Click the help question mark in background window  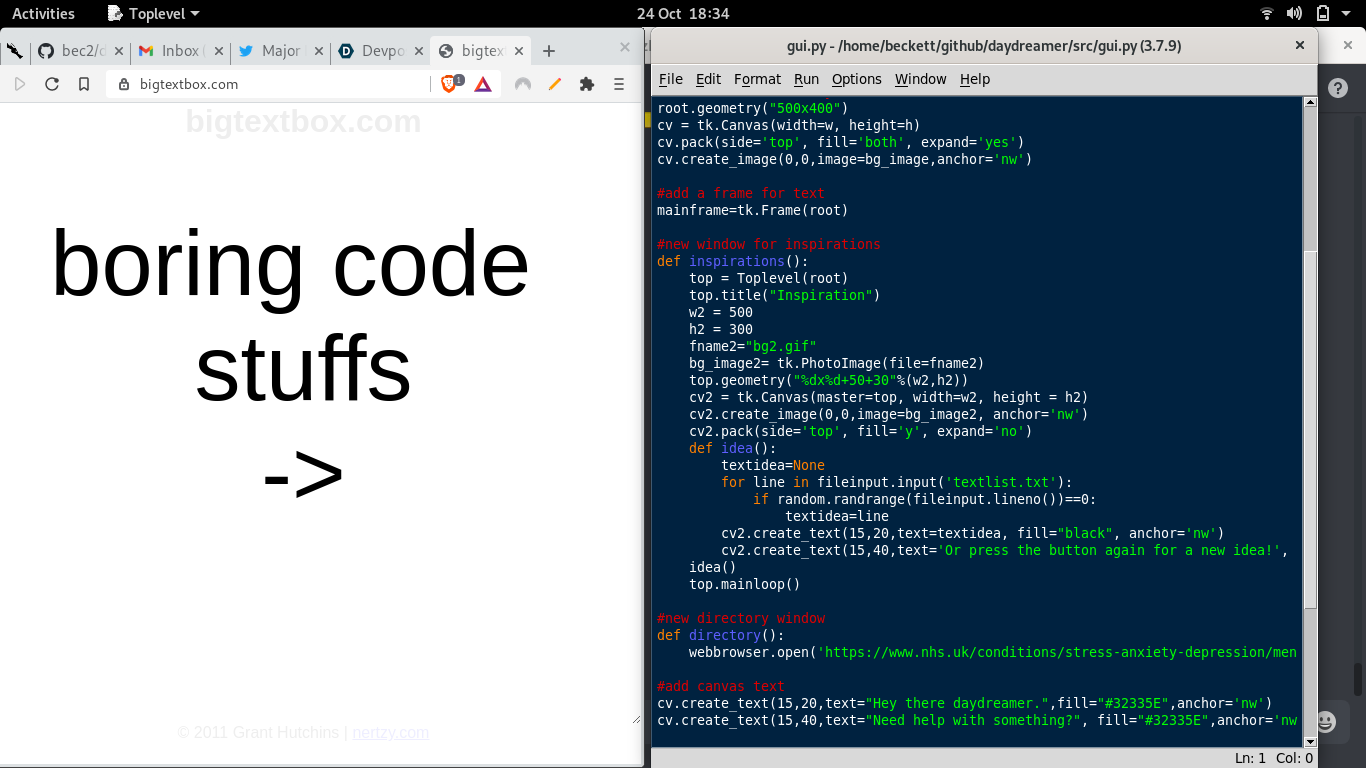tap(1338, 88)
